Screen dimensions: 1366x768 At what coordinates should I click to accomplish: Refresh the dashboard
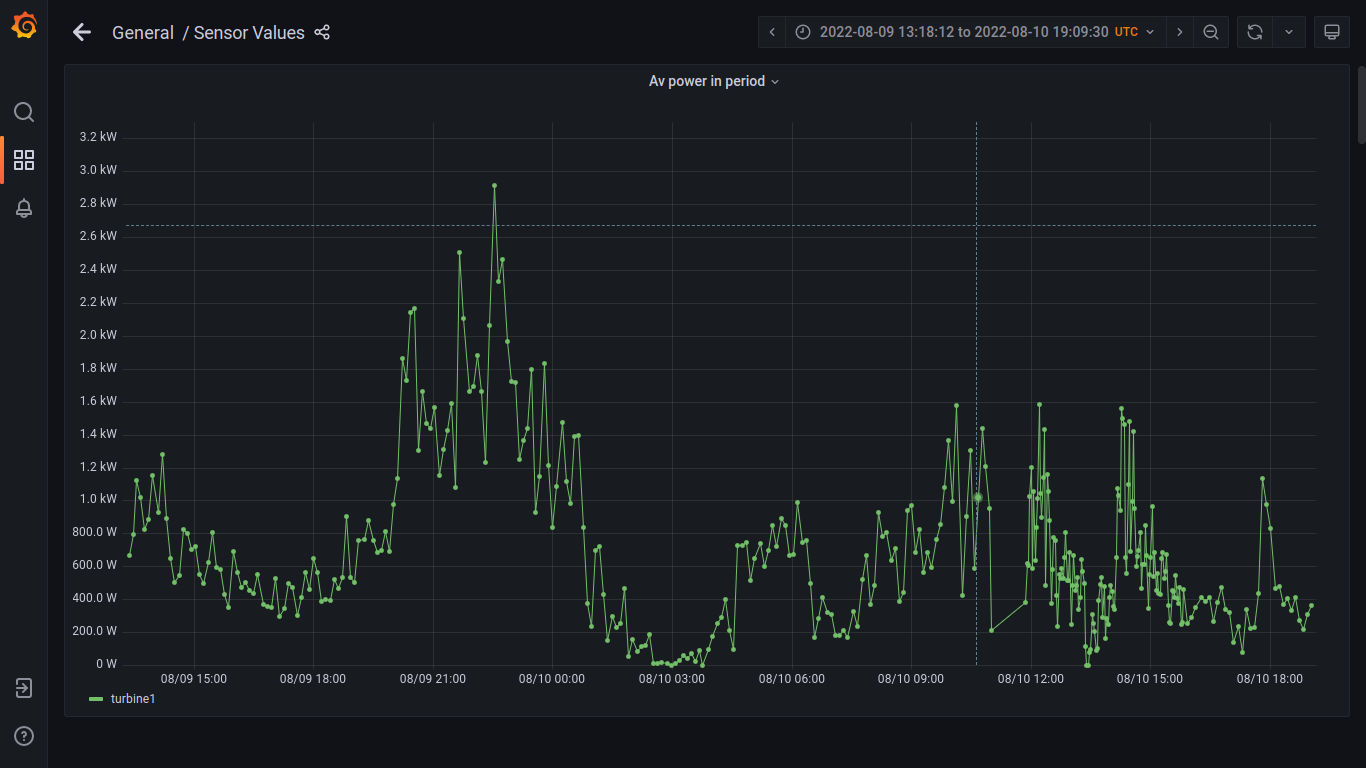tap(1254, 32)
